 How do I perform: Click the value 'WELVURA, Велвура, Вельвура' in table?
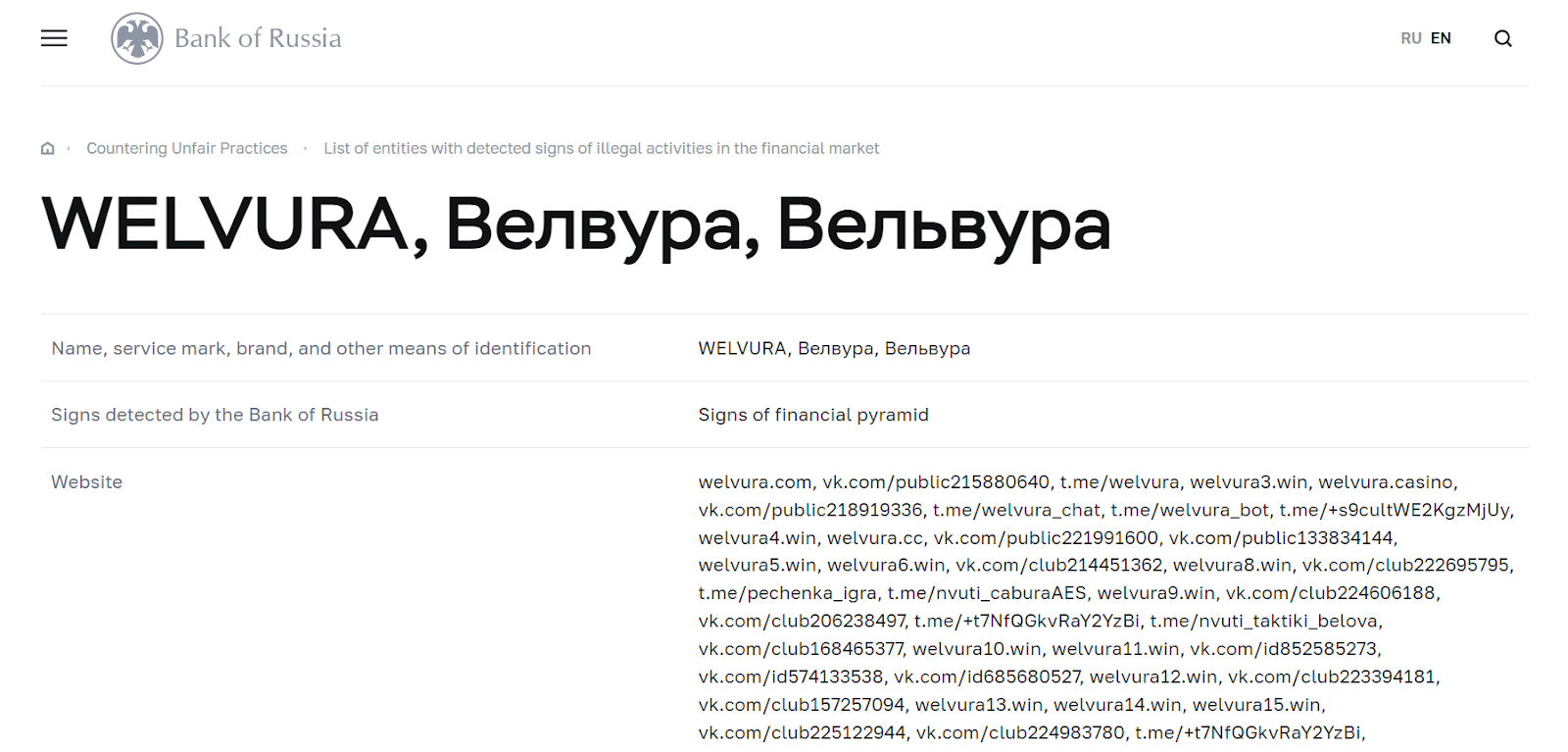[834, 348]
